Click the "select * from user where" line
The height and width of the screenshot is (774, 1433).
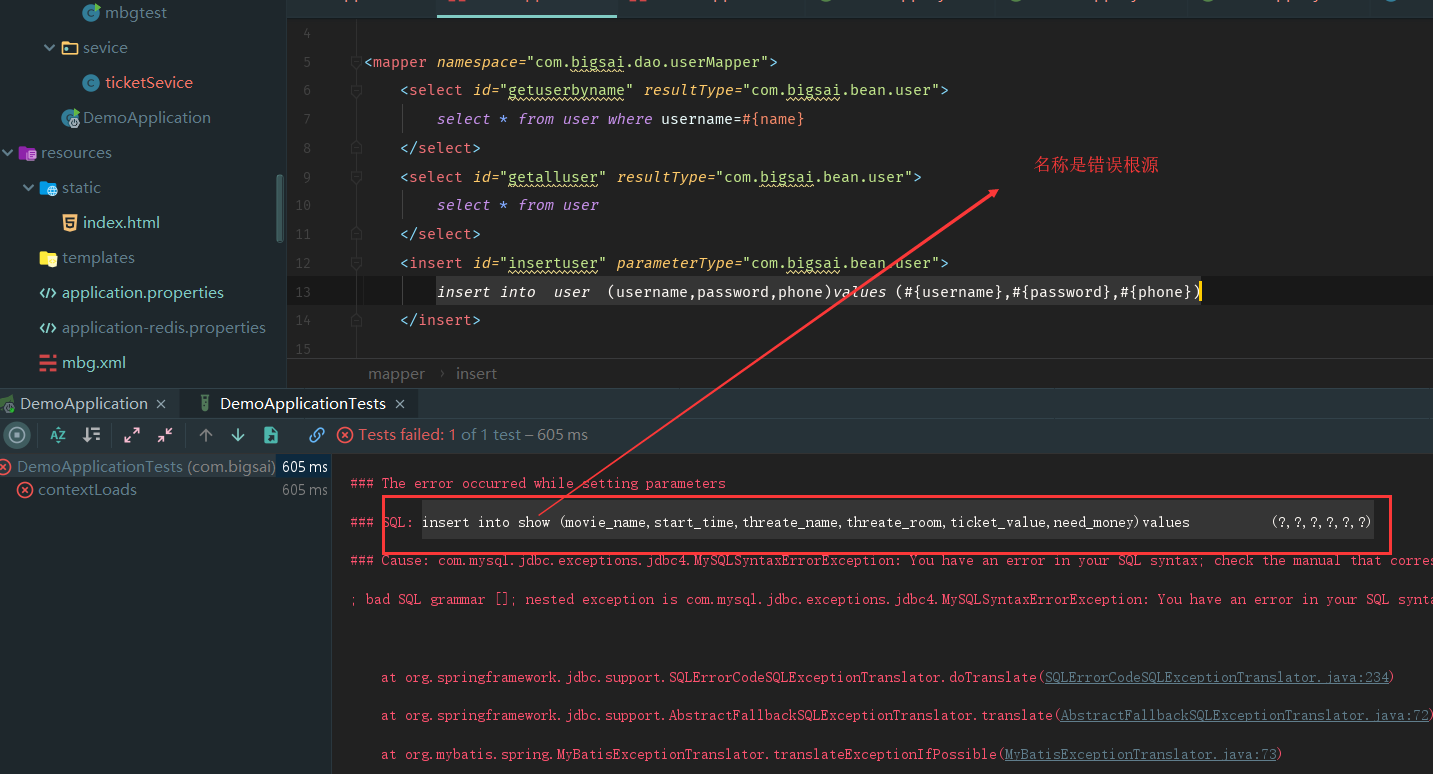point(620,119)
